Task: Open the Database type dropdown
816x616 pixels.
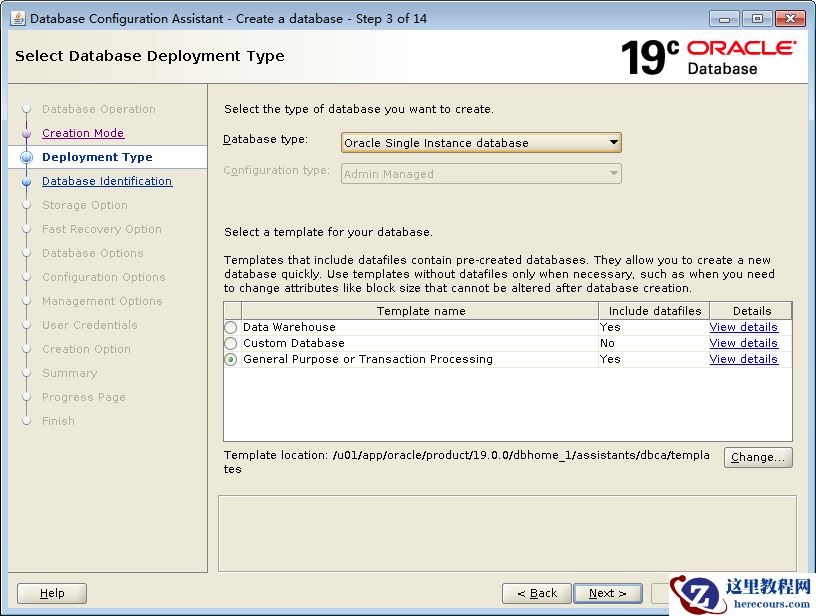Action: click(x=481, y=143)
